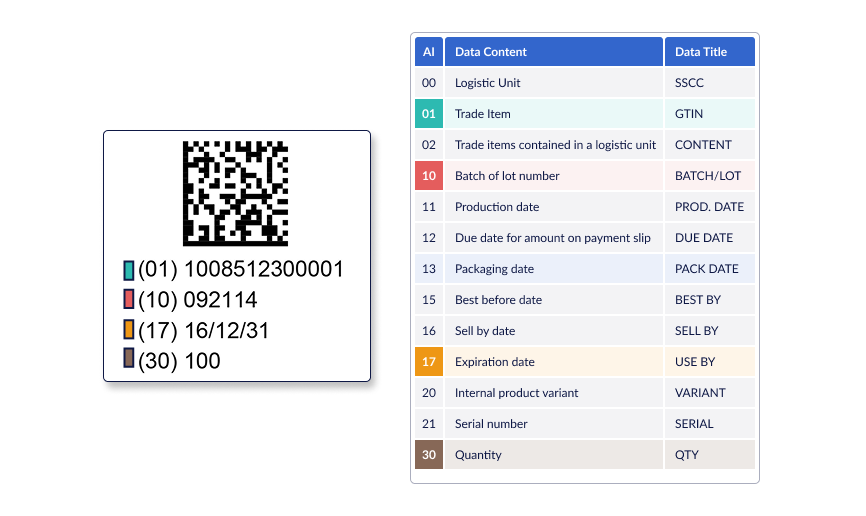Click the SERIAL cell
866x516 pixels.
(710, 424)
